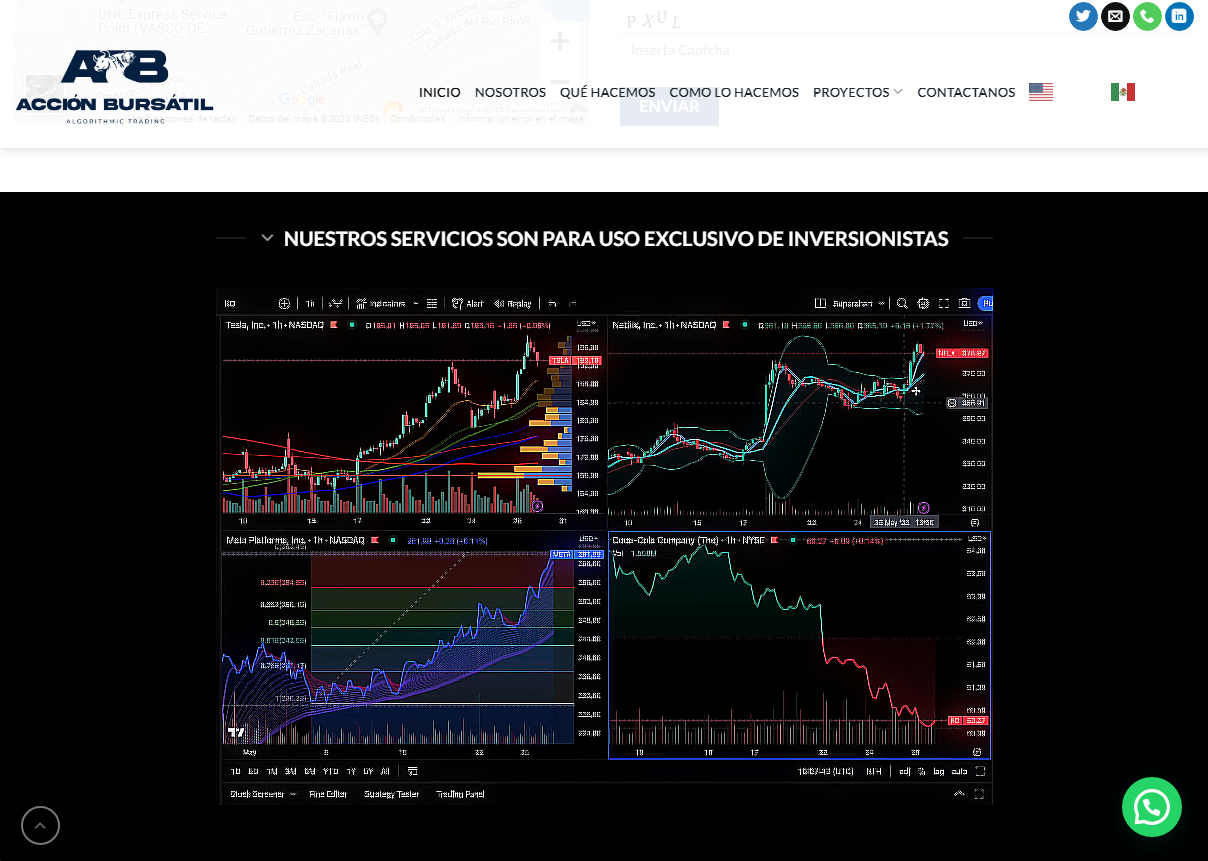Toggle the log scale button
This screenshot has width=1208, height=861.
(938, 771)
